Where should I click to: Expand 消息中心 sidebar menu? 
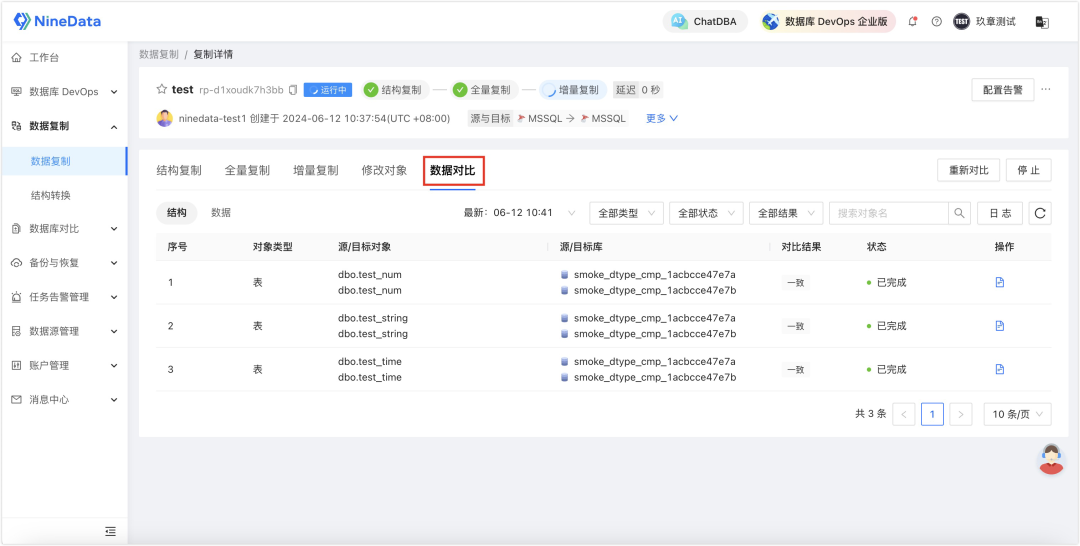coord(63,399)
